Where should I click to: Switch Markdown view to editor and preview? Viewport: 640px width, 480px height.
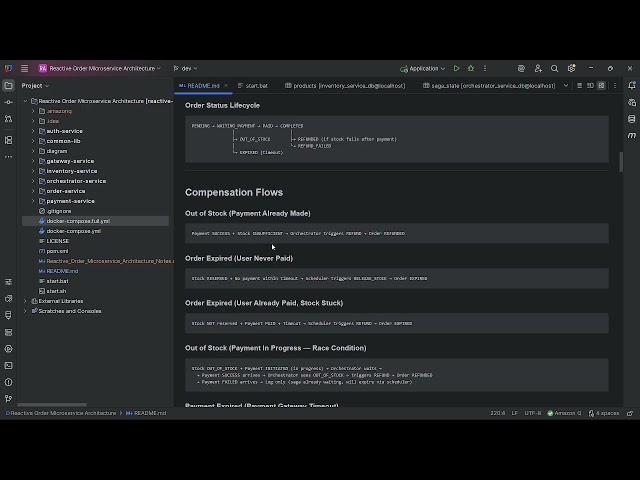[590, 86]
